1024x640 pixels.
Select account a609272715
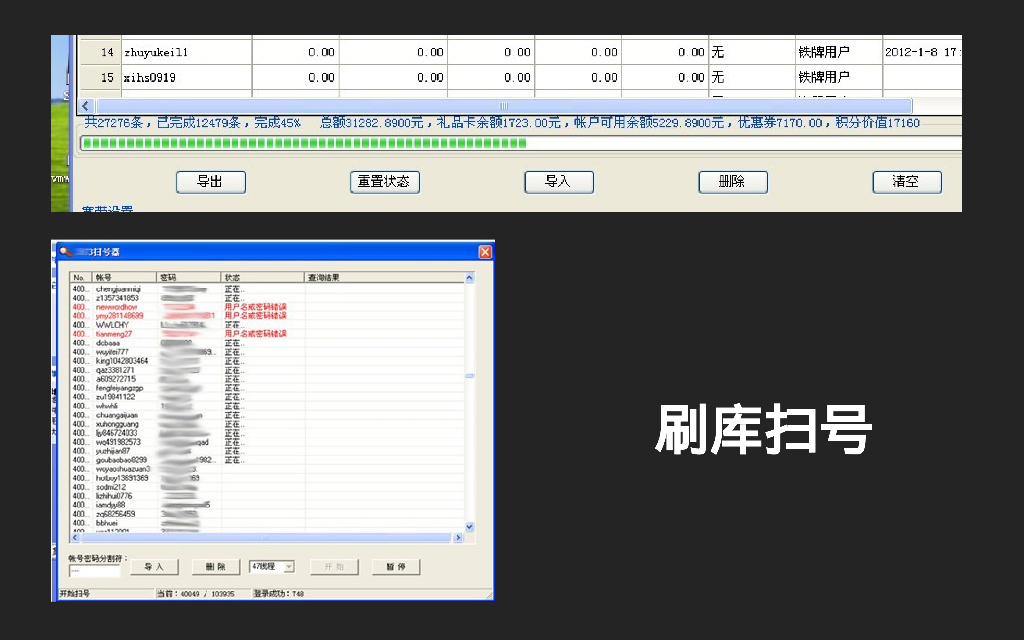click(x=116, y=379)
